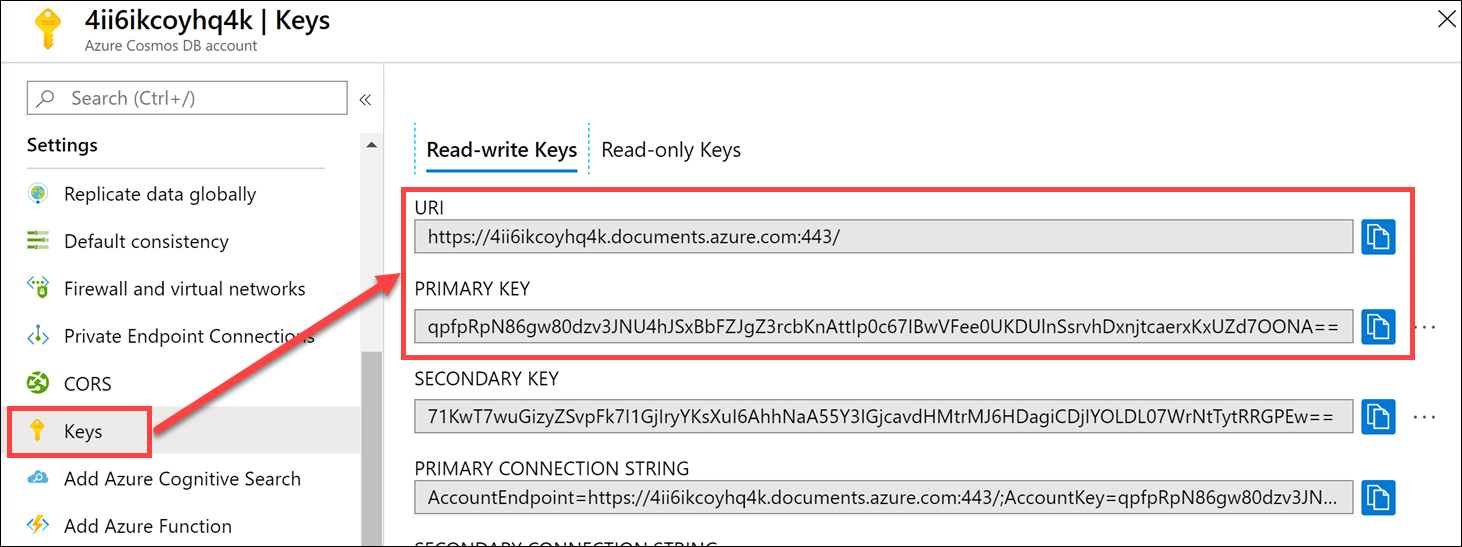Open the Add Azure Function item
The height and width of the screenshot is (547, 1462).
click(x=147, y=526)
